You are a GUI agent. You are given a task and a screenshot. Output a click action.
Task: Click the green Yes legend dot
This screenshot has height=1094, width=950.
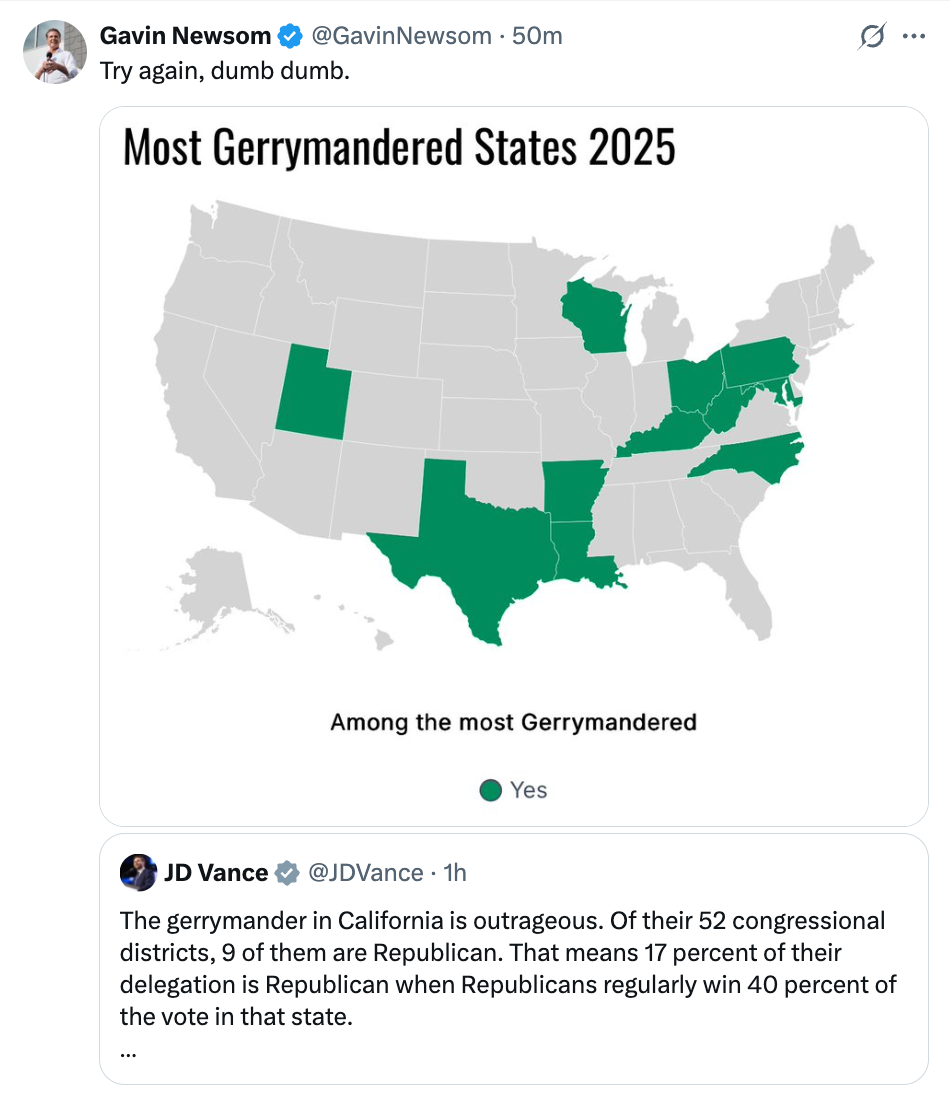[x=490, y=791]
